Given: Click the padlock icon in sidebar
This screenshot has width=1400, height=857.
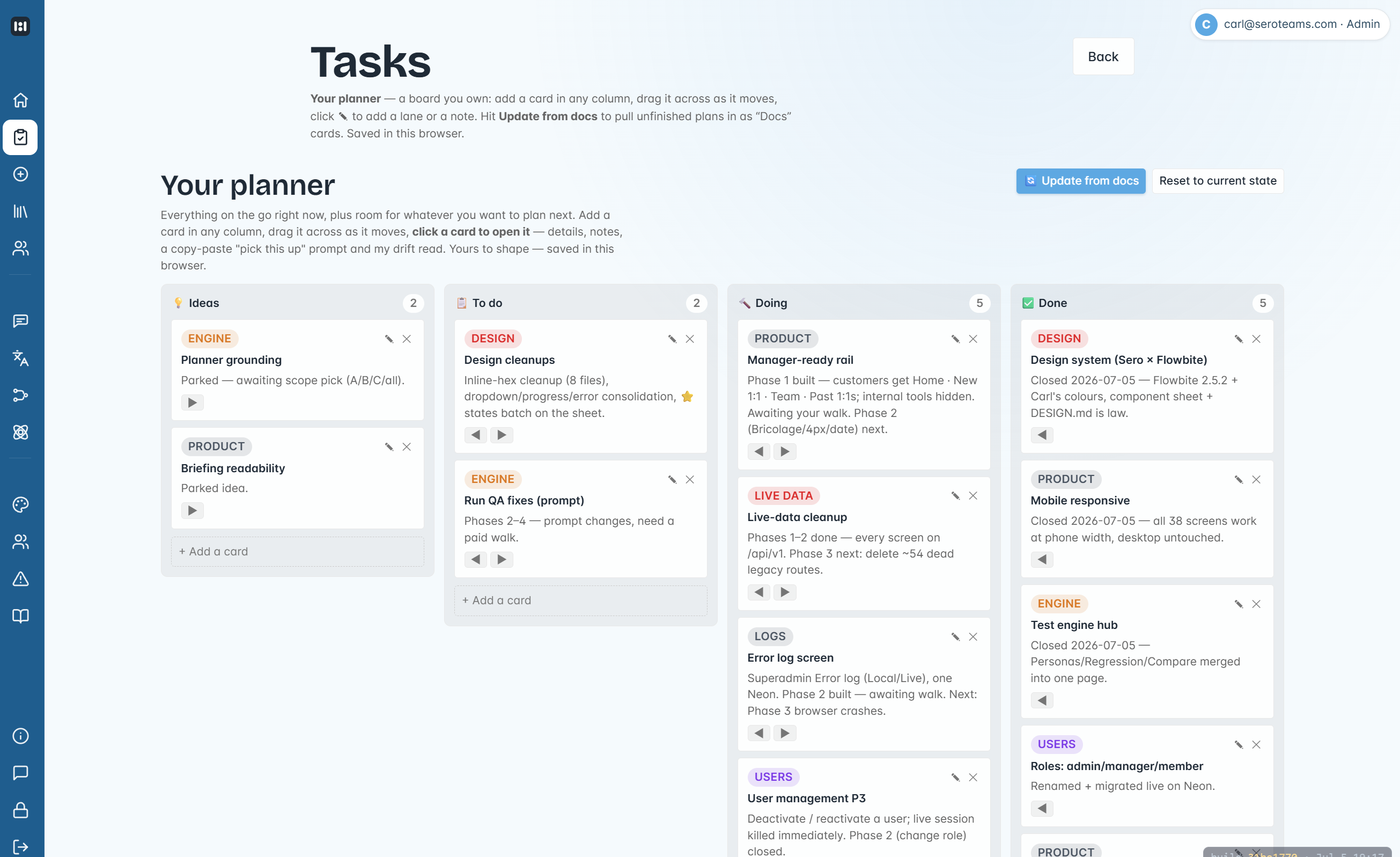Looking at the screenshot, I should [20, 810].
